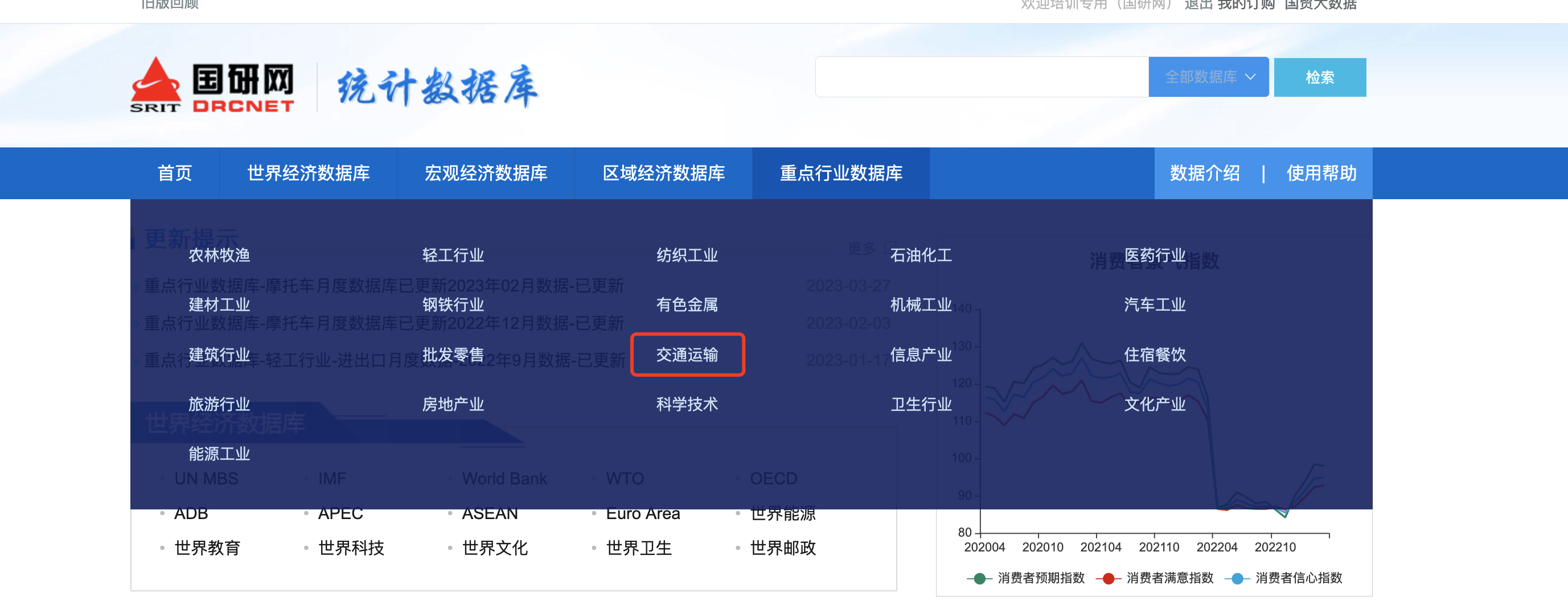Select 钢铁行业 industry

[x=453, y=305]
